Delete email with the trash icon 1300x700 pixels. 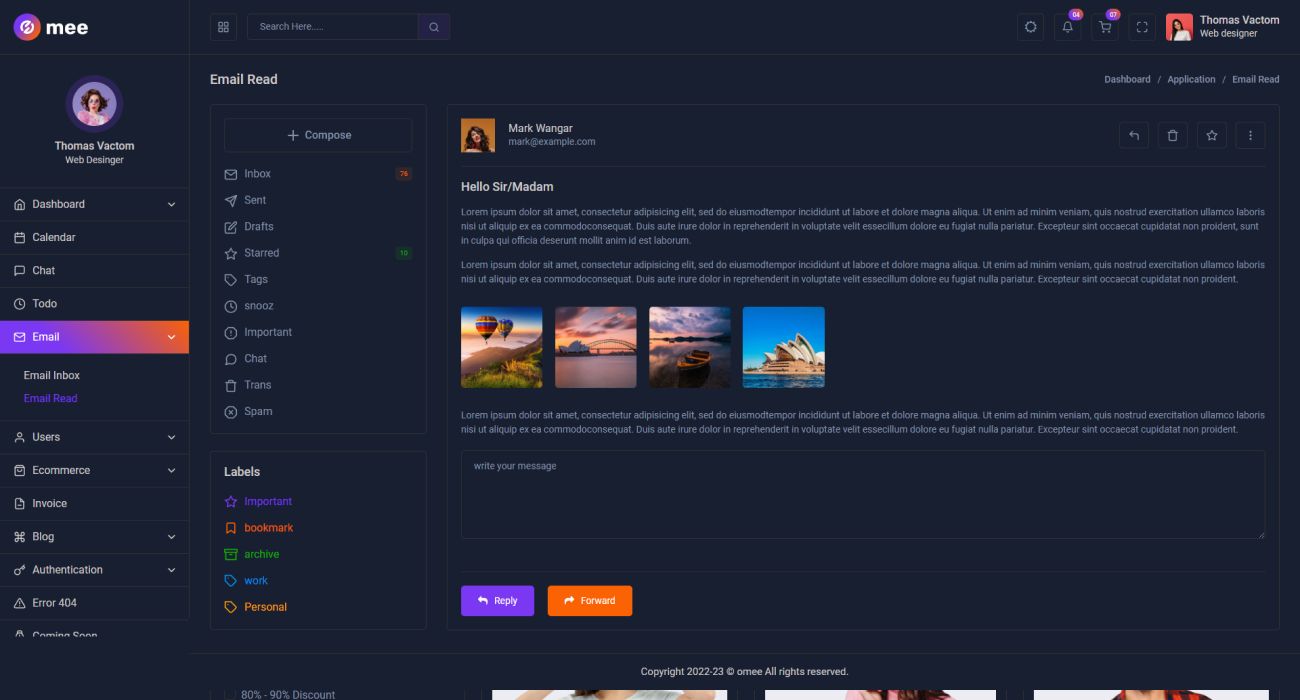(1173, 135)
